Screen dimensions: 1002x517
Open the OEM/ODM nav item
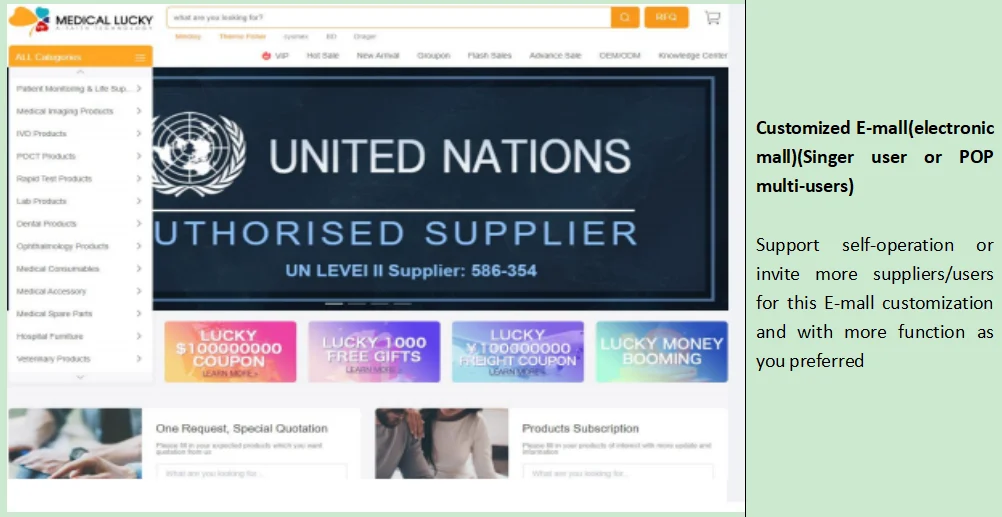pyautogui.click(x=620, y=56)
